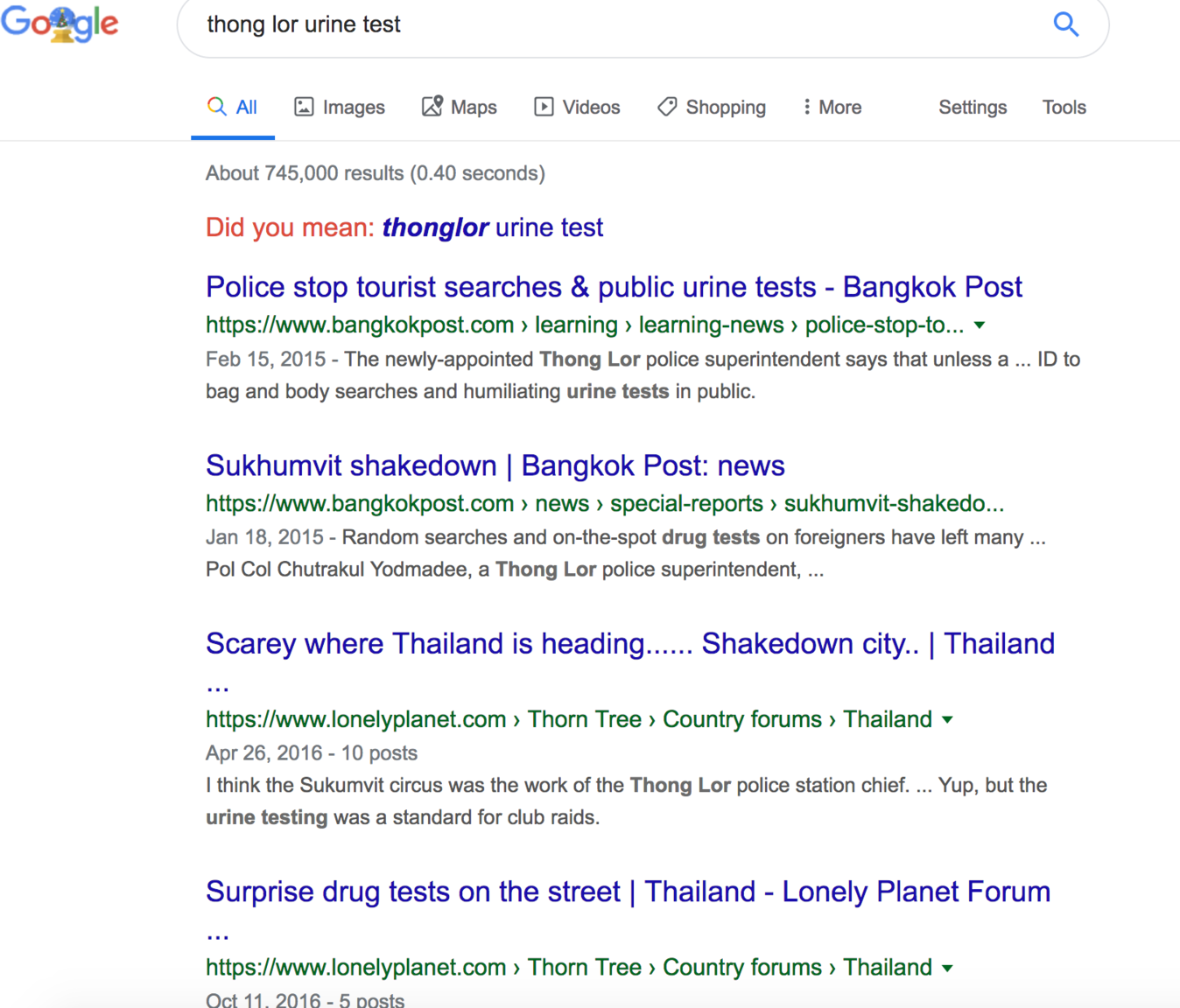Image resolution: width=1180 pixels, height=1008 pixels.
Task: Click the Sukhumvit shakedown green URL breadcrumb
Action: [605, 504]
